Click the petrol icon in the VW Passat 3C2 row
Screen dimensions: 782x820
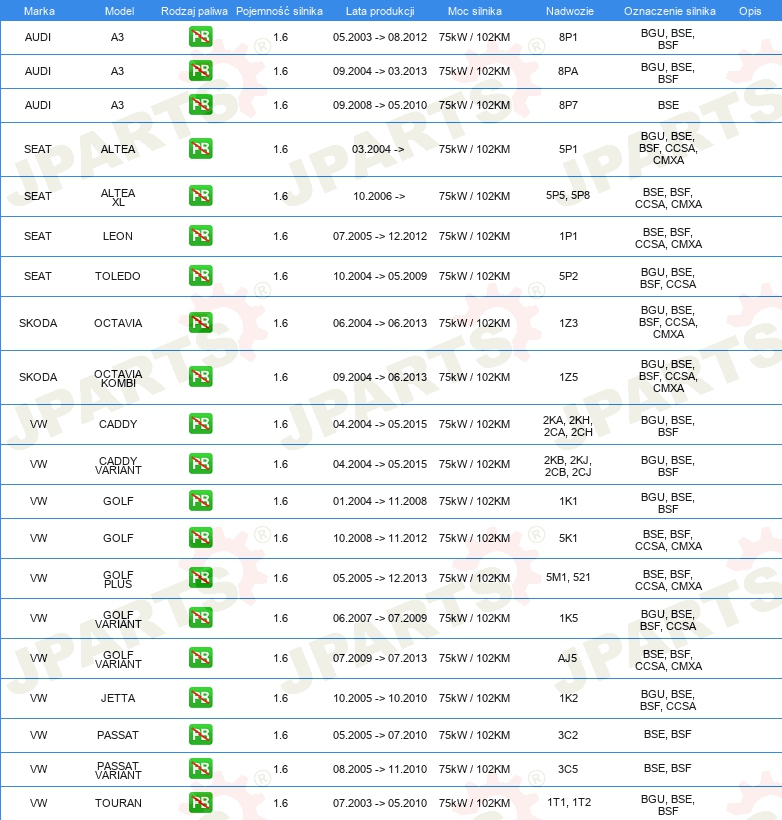200,734
